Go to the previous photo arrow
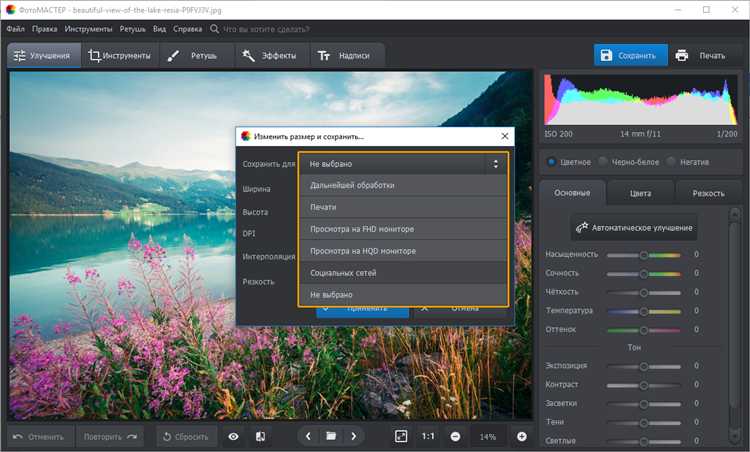Image resolution: width=750 pixels, height=452 pixels. [308, 436]
